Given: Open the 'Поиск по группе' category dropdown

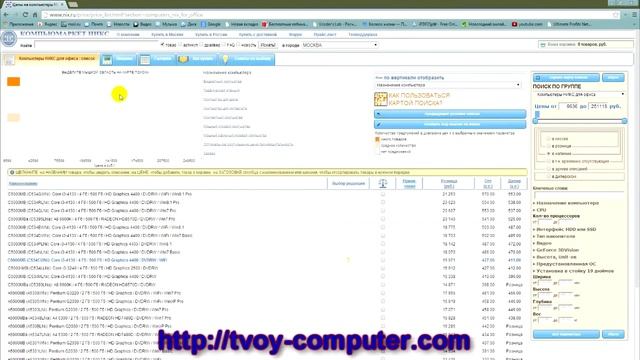Looking at the screenshot, I should coord(579,94).
